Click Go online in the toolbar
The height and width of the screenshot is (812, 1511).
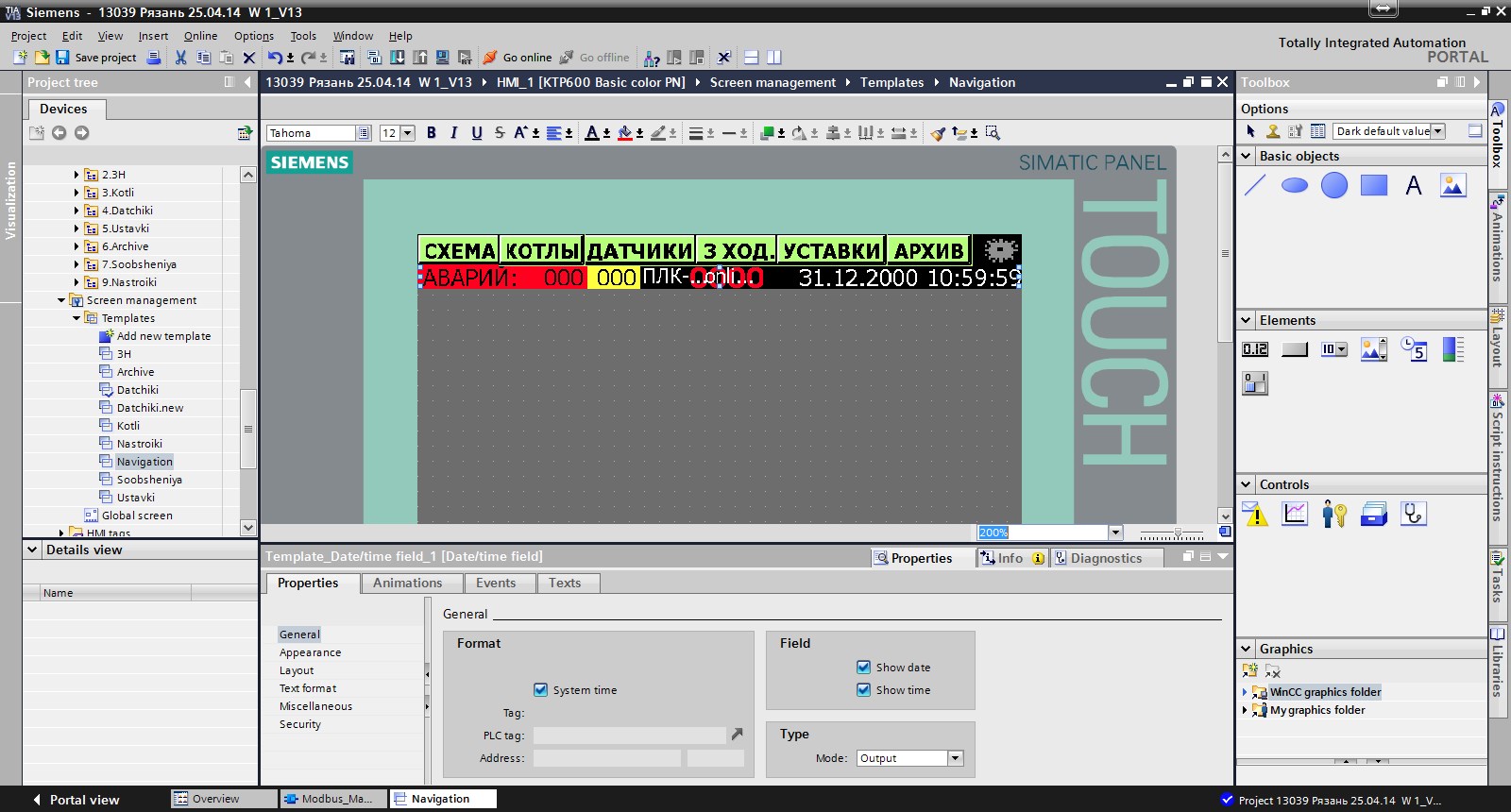click(x=518, y=58)
